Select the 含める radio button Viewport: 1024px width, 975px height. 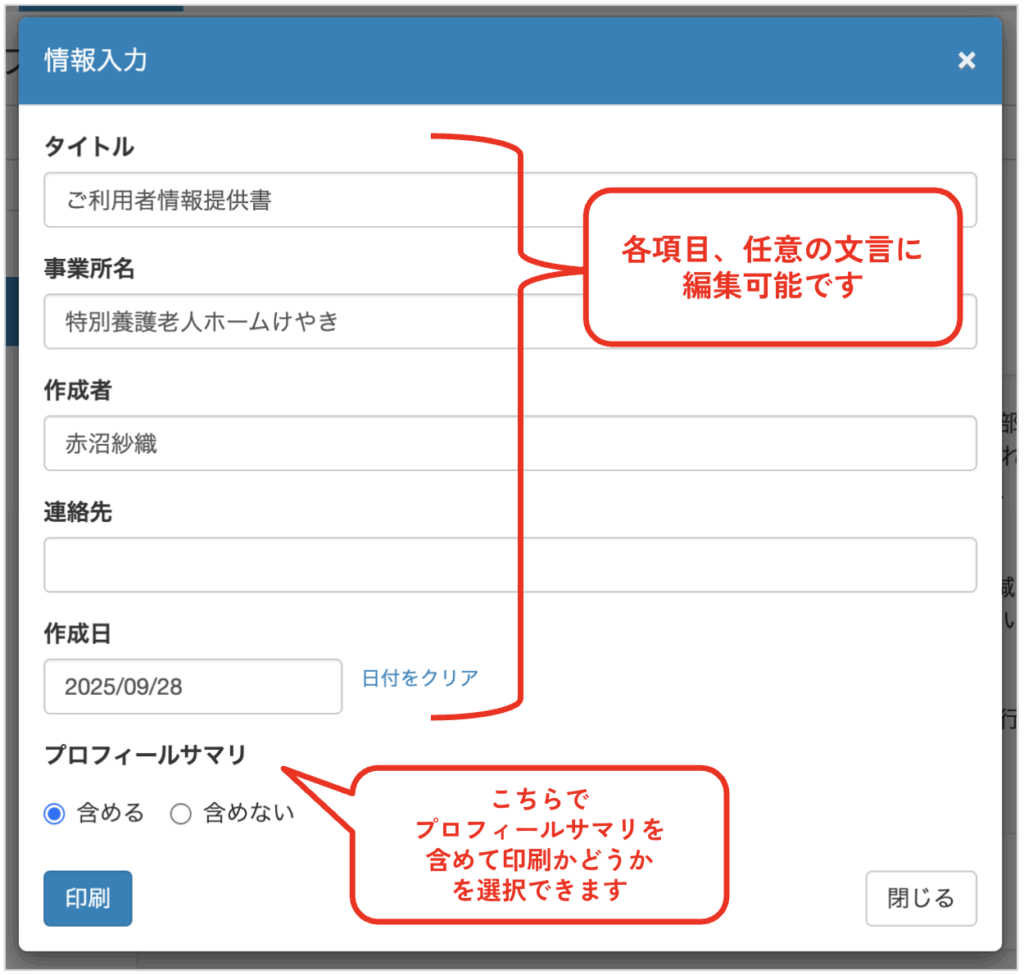click(x=54, y=814)
